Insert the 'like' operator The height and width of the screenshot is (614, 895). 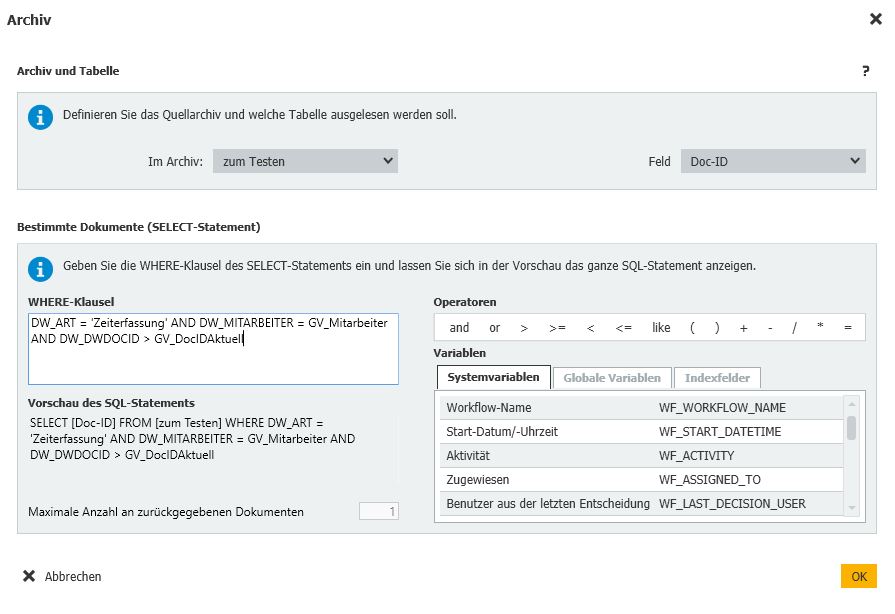[661, 328]
